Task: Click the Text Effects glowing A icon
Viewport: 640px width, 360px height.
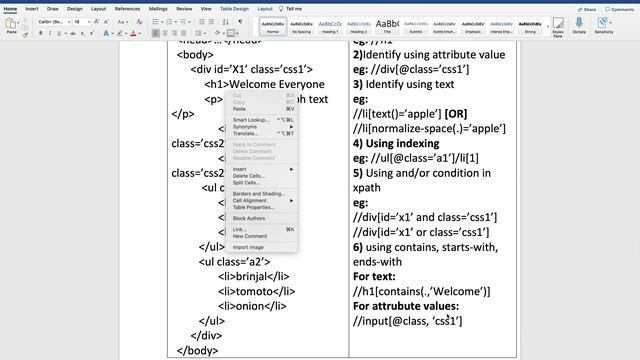Action: pyautogui.click(x=106, y=33)
